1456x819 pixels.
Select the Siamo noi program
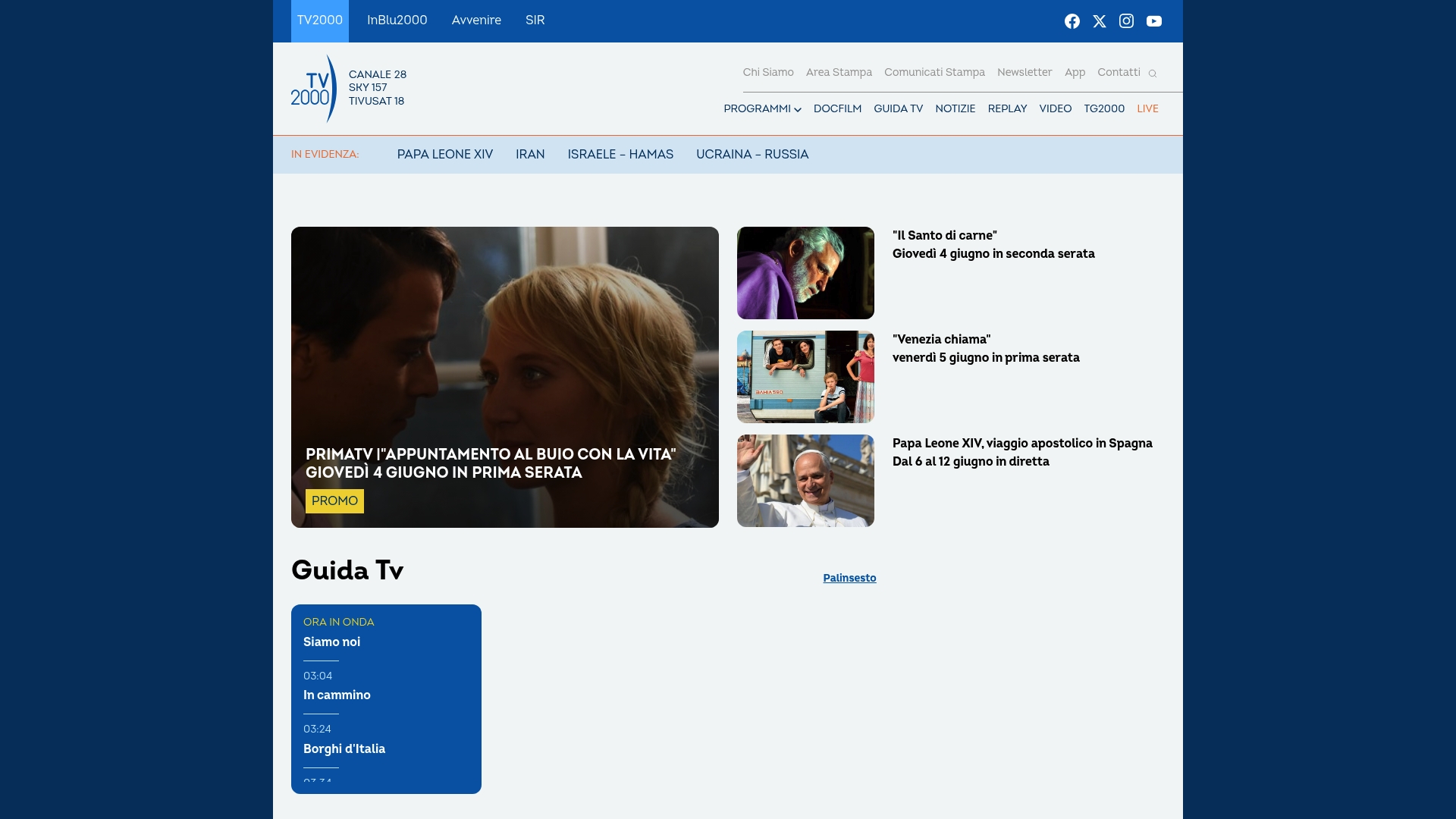click(x=331, y=642)
